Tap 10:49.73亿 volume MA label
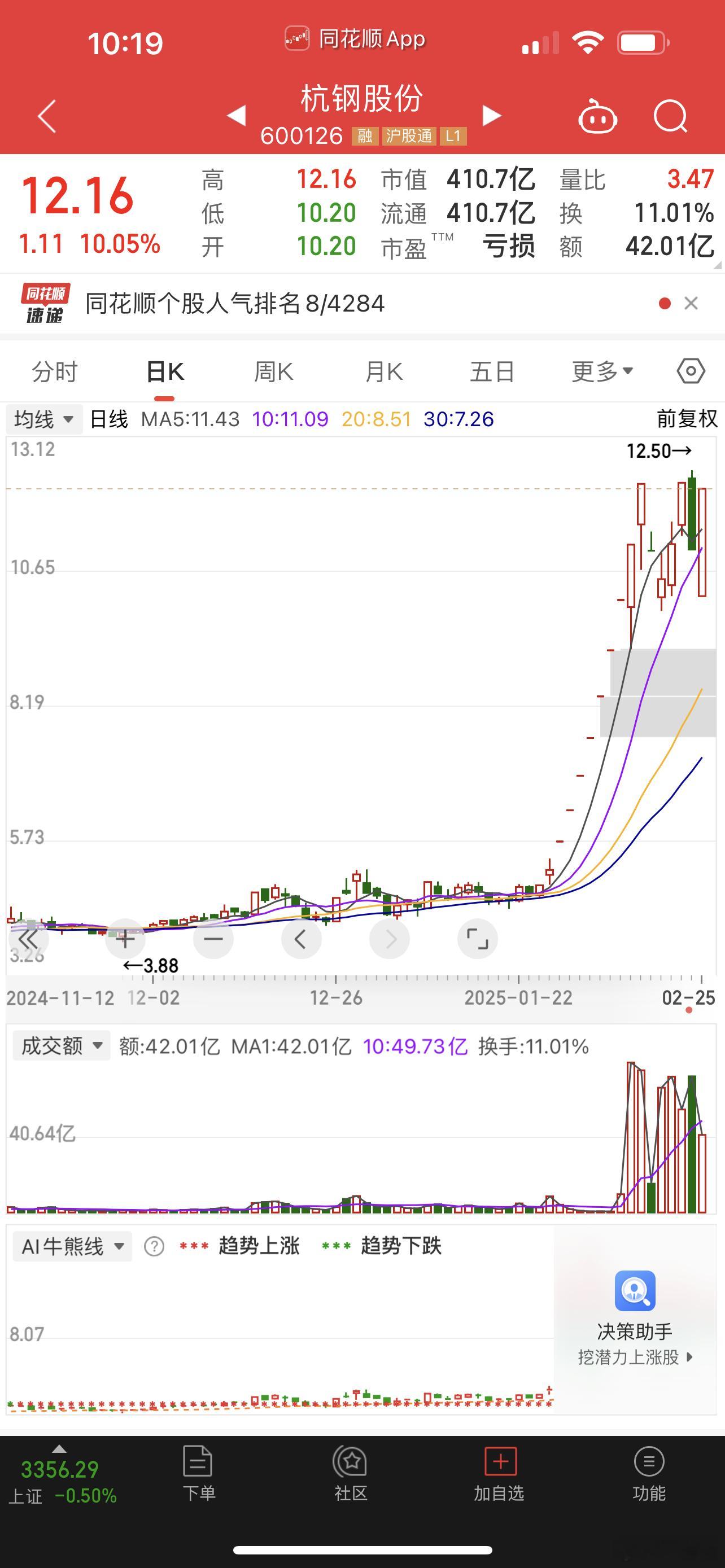The height and width of the screenshot is (1568, 725). [x=415, y=1046]
